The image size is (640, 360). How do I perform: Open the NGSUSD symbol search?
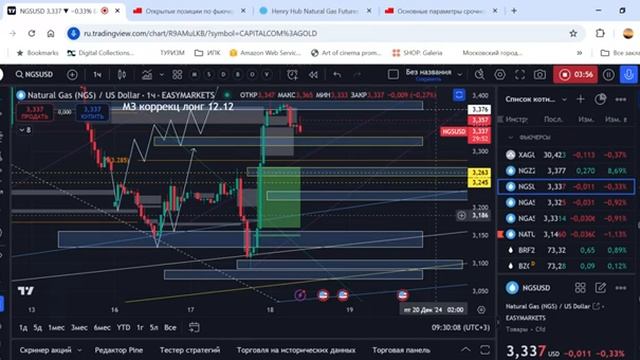[34, 75]
